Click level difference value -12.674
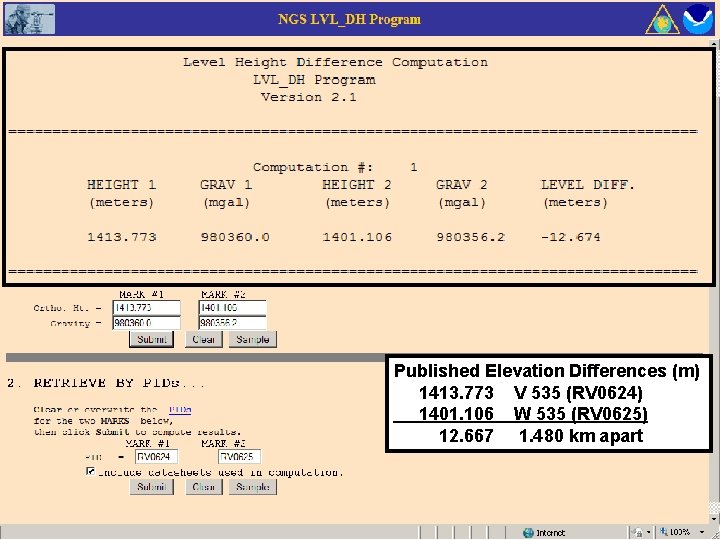This screenshot has width=720, height=540. pyautogui.click(x=571, y=237)
